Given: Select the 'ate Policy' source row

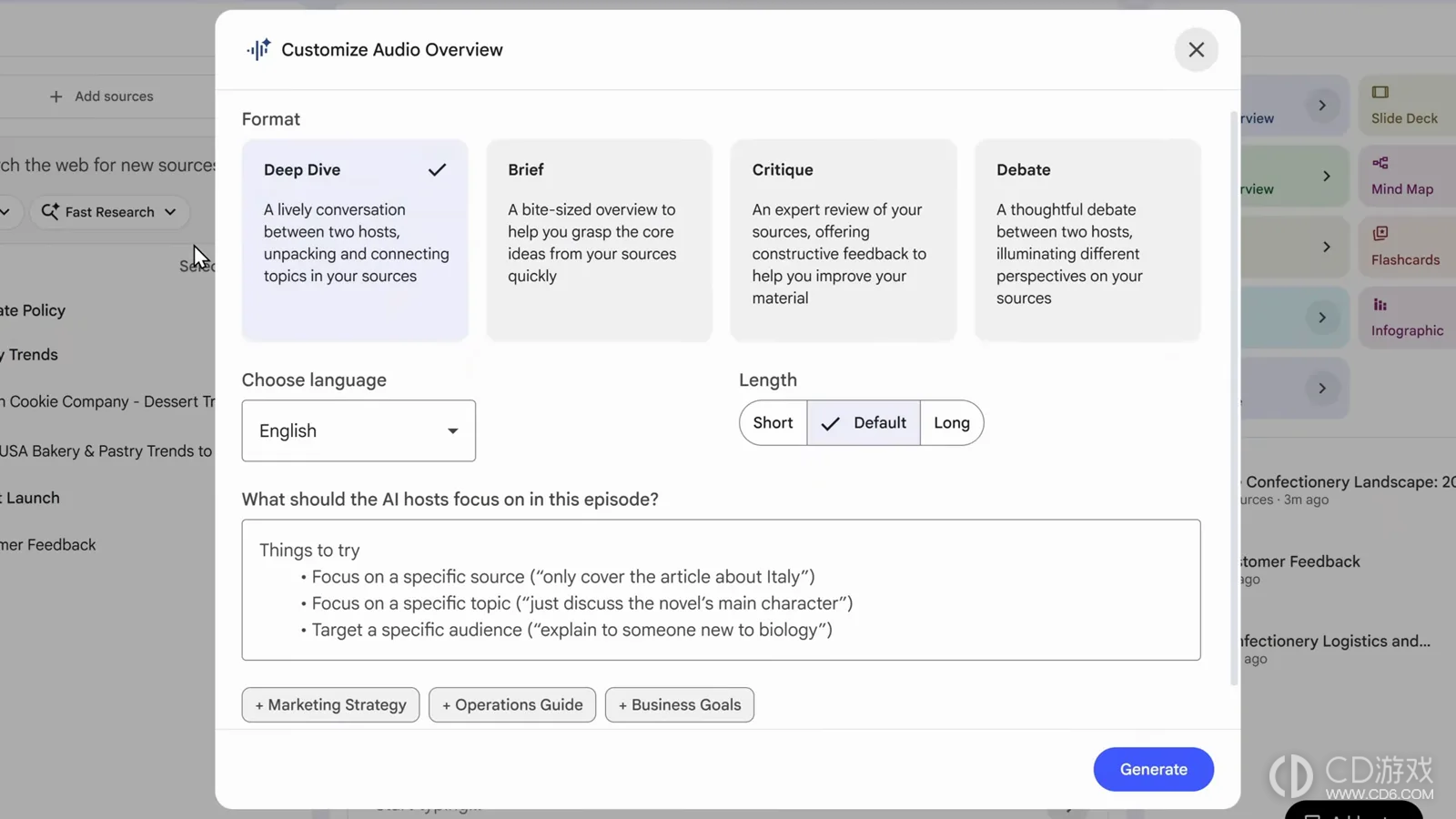Looking at the screenshot, I should 34,310.
